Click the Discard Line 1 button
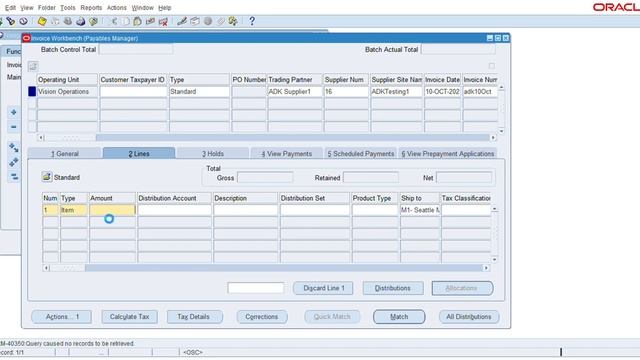 tap(323, 288)
